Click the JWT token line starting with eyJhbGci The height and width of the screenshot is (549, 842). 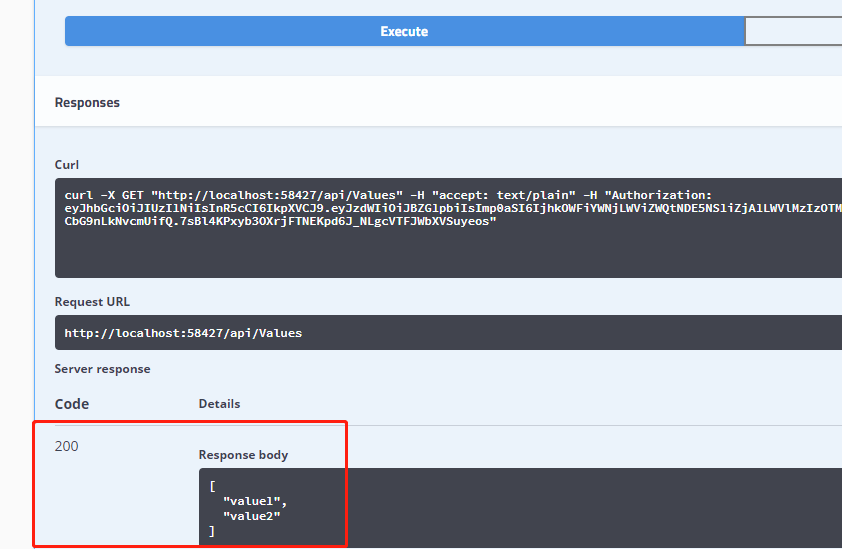click(450, 208)
